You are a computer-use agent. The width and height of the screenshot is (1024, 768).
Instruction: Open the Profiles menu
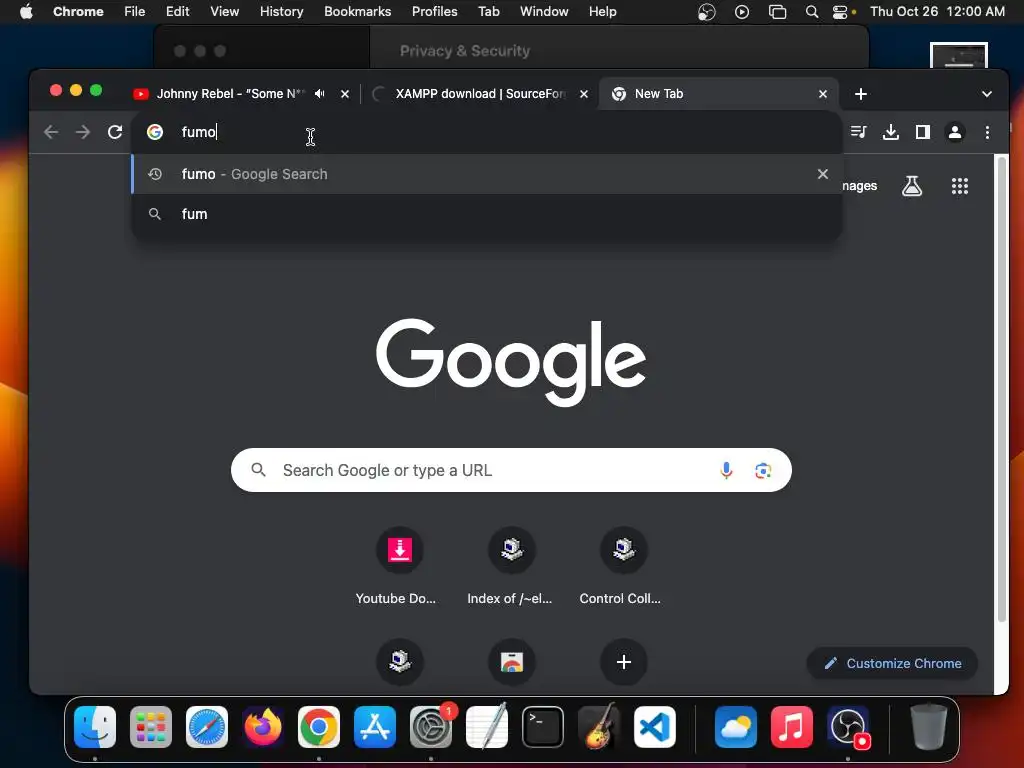pos(434,12)
